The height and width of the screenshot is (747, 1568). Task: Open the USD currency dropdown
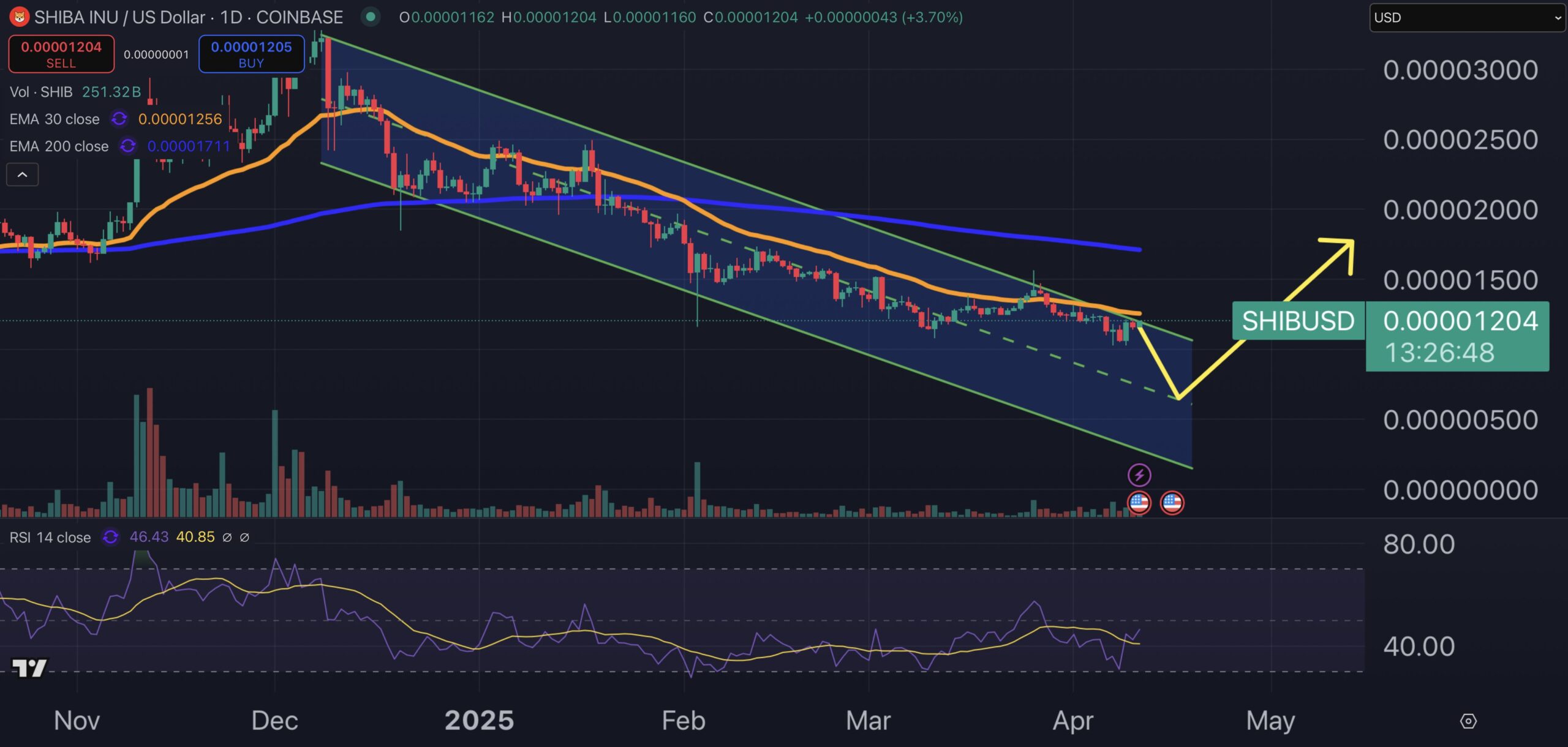tap(1467, 18)
